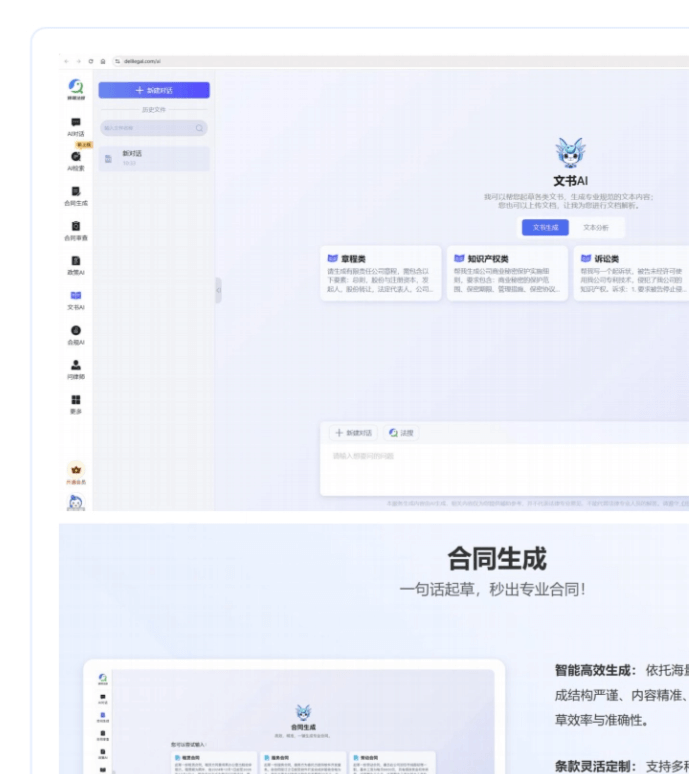689x774 pixels.
Task: Click the 智能高效生成 paragraph heading
Action: click(x=596, y=670)
